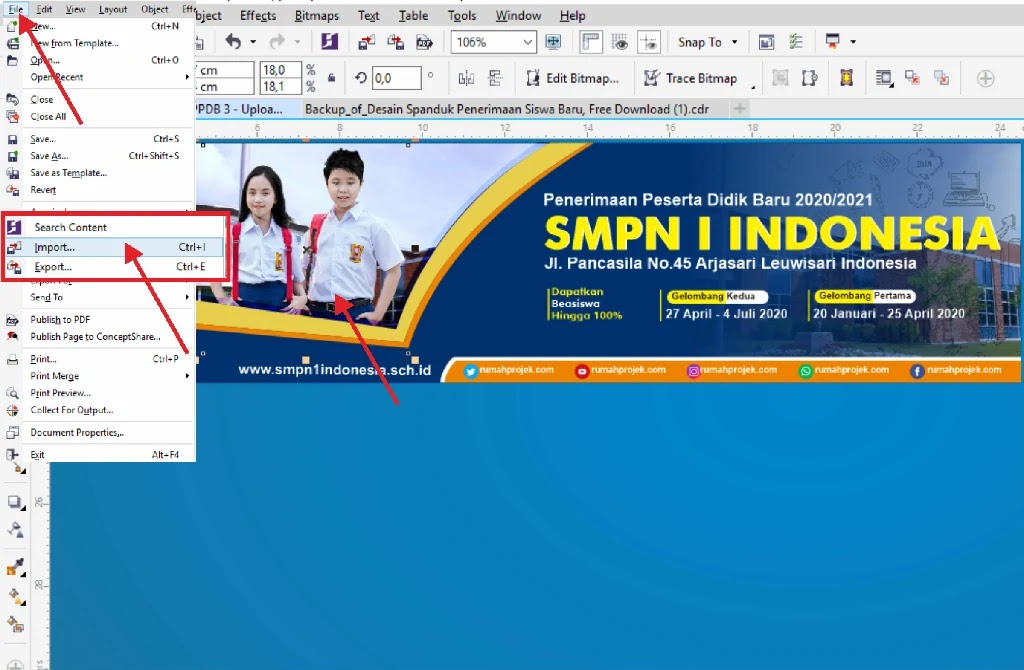1024x670 pixels.
Task: Click the rotation angle 0,0 field
Action: click(396, 78)
